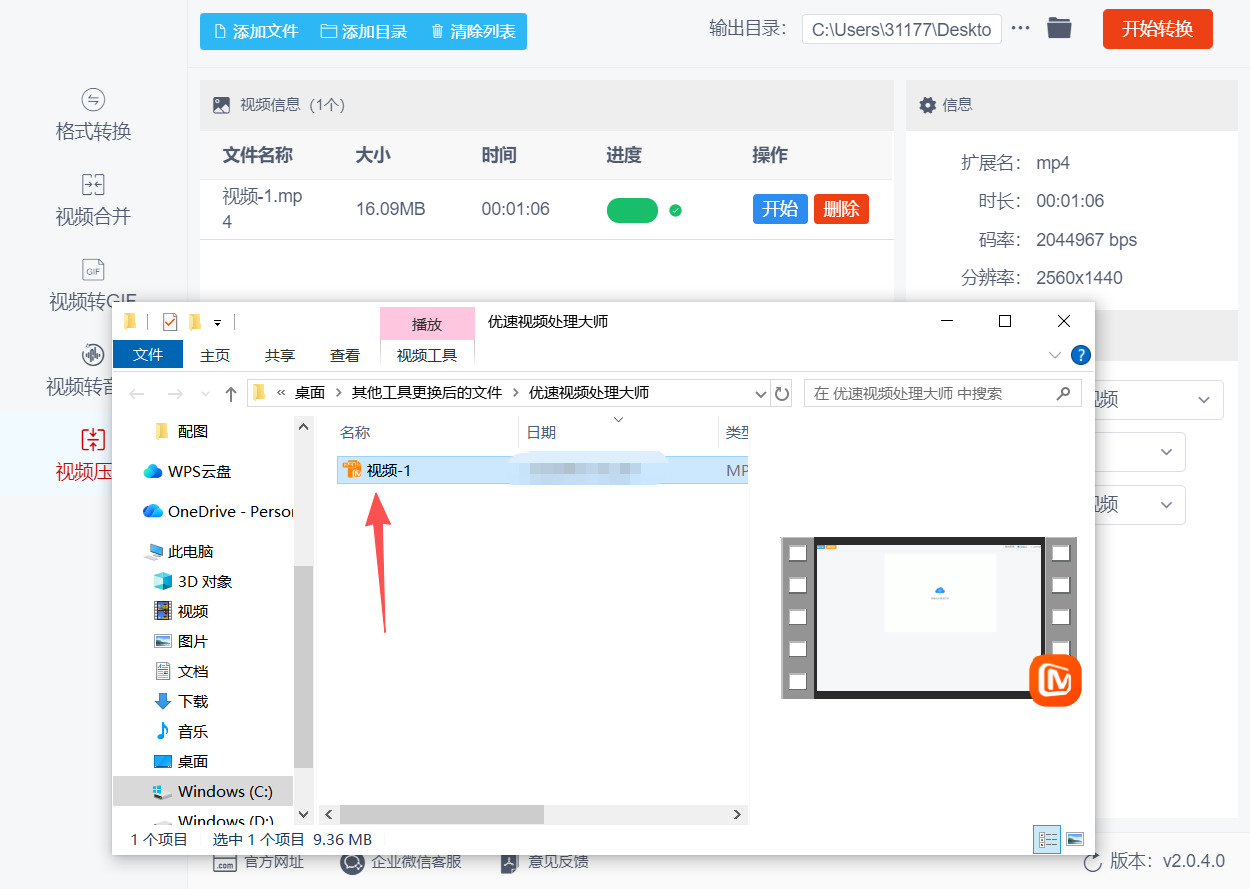Click the 添加文件 button

pos(254,31)
